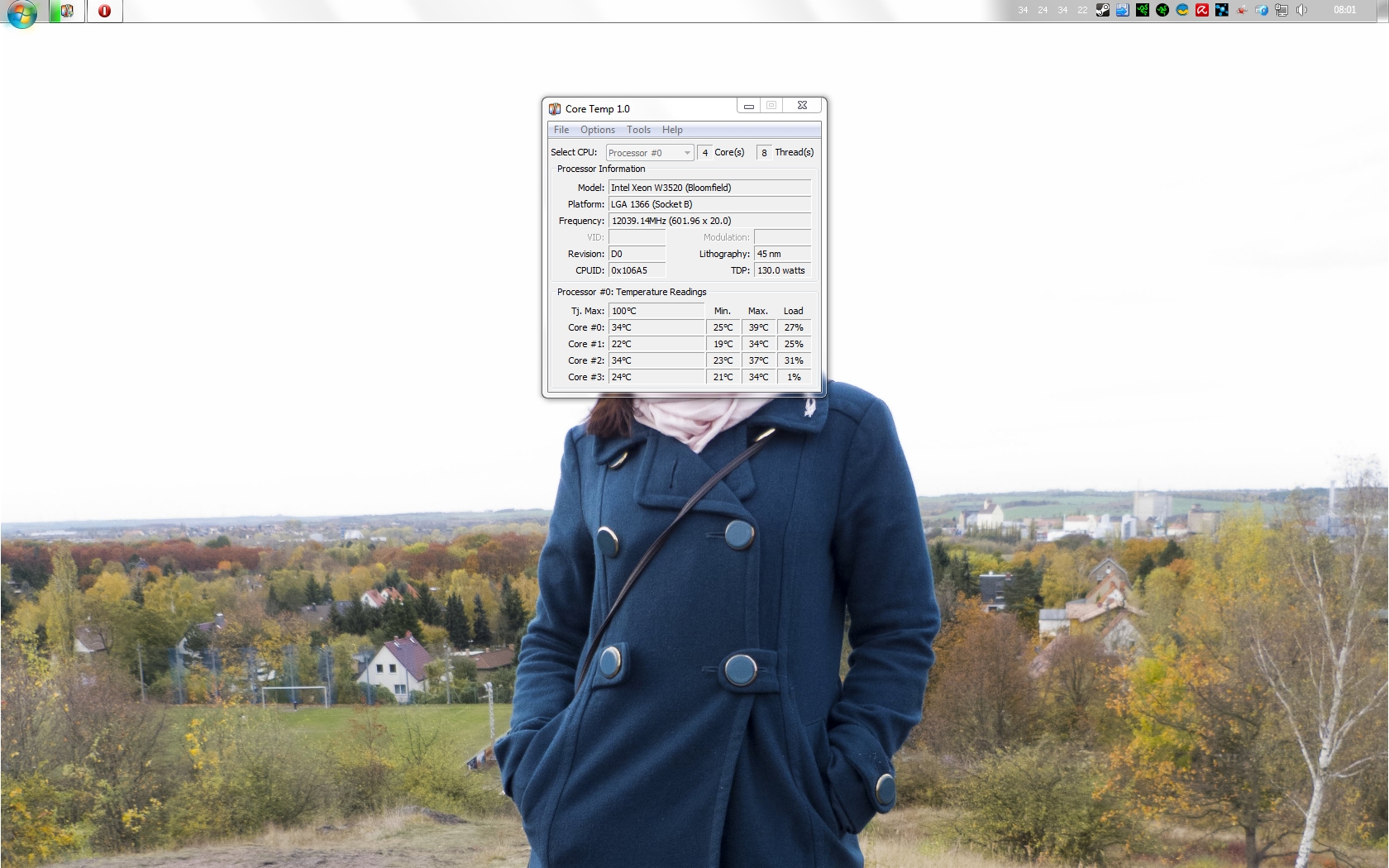Click the tray temperature reading 24

(1043, 10)
